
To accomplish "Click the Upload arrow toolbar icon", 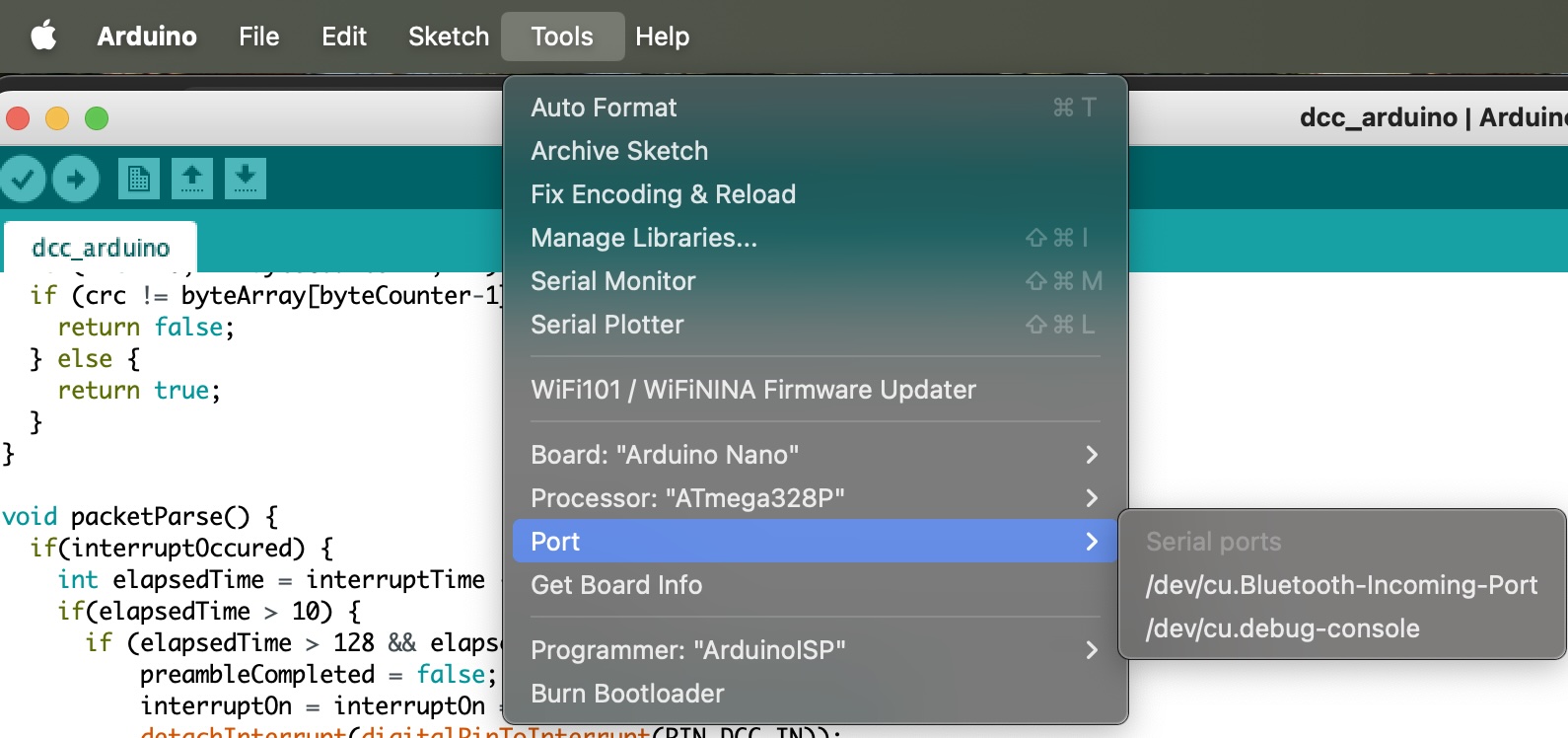I will 76,179.
